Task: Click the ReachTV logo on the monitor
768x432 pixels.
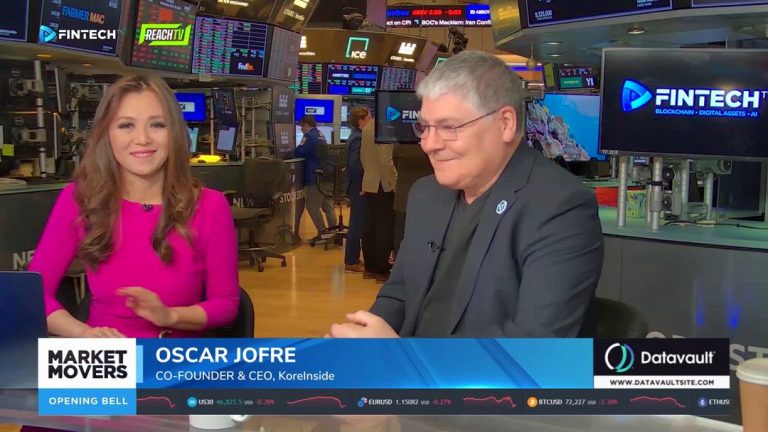Action: click(163, 33)
